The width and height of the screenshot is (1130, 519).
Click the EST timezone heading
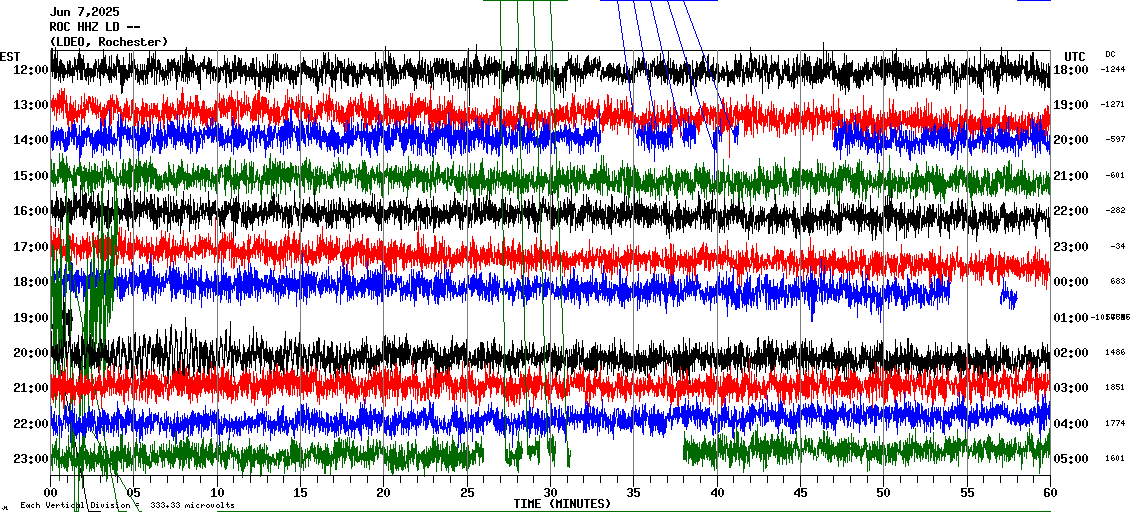[x=11, y=56]
